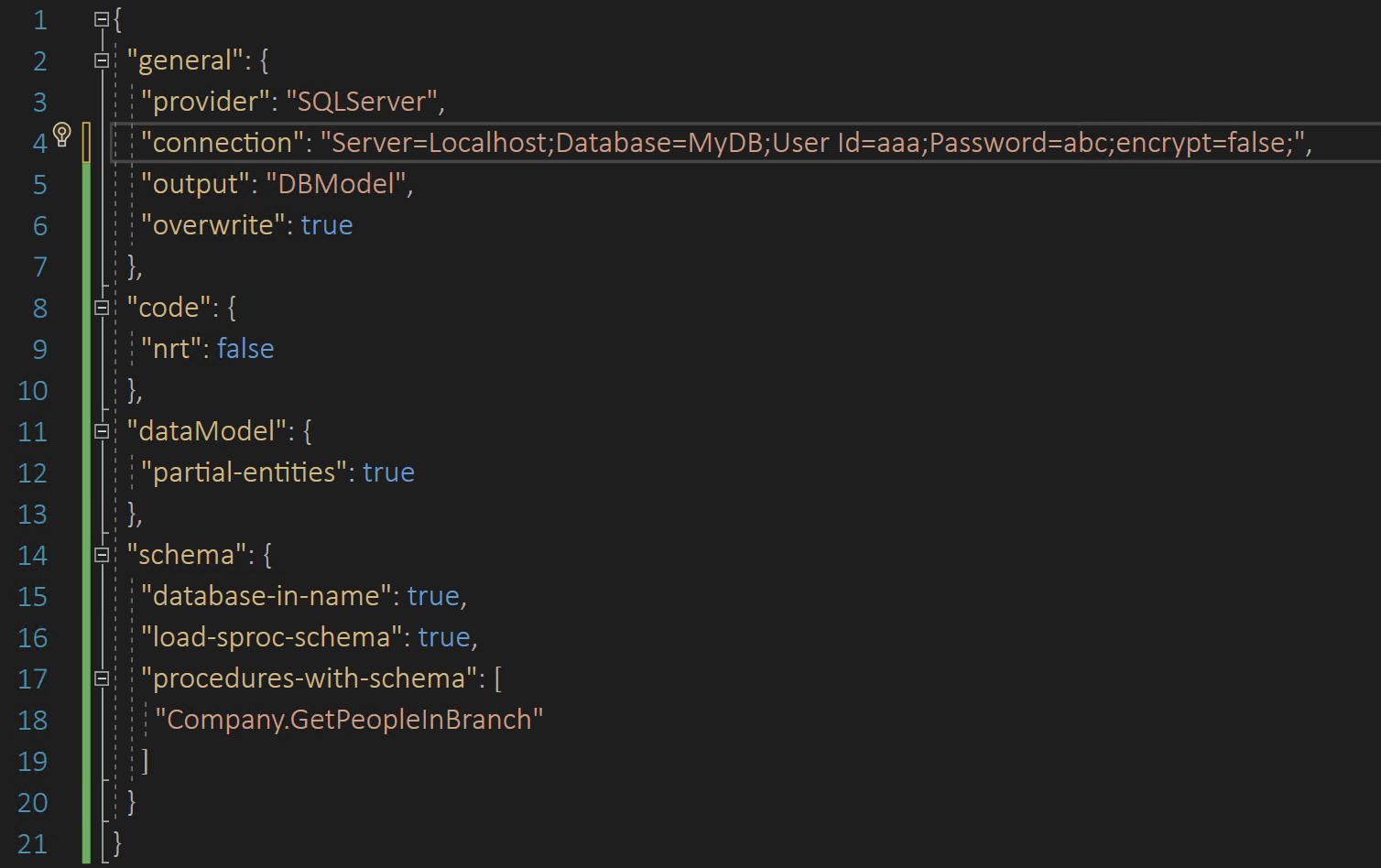Click line number 21 in the gutter

point(33,843)
